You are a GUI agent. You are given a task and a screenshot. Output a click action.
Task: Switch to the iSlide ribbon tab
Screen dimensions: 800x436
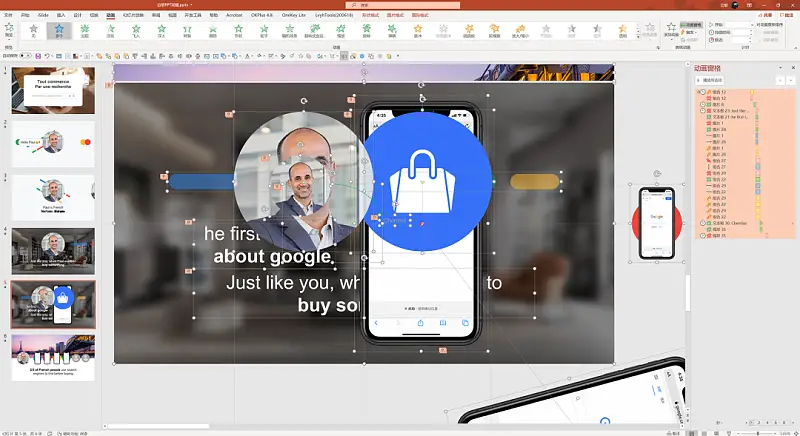pyautogui.click(x=43, y=15)
